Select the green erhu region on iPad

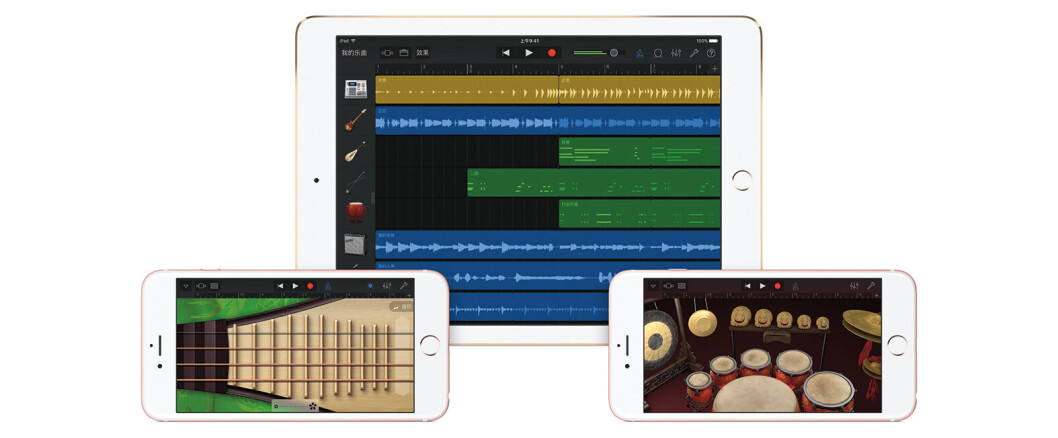[x=594, y=182]
